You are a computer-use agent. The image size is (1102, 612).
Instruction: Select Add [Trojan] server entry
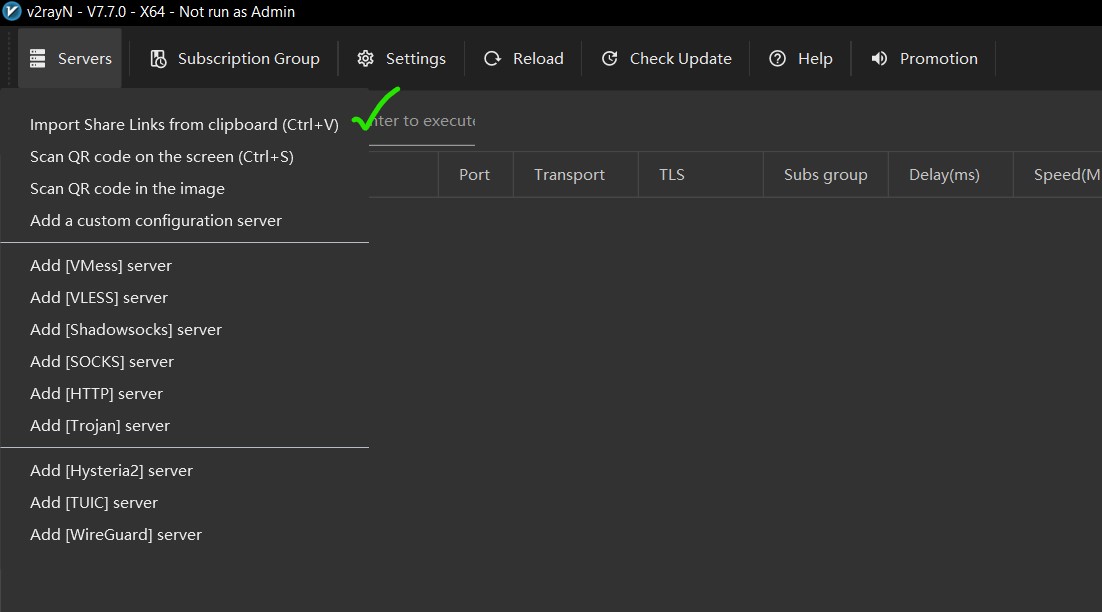point(100,426)
